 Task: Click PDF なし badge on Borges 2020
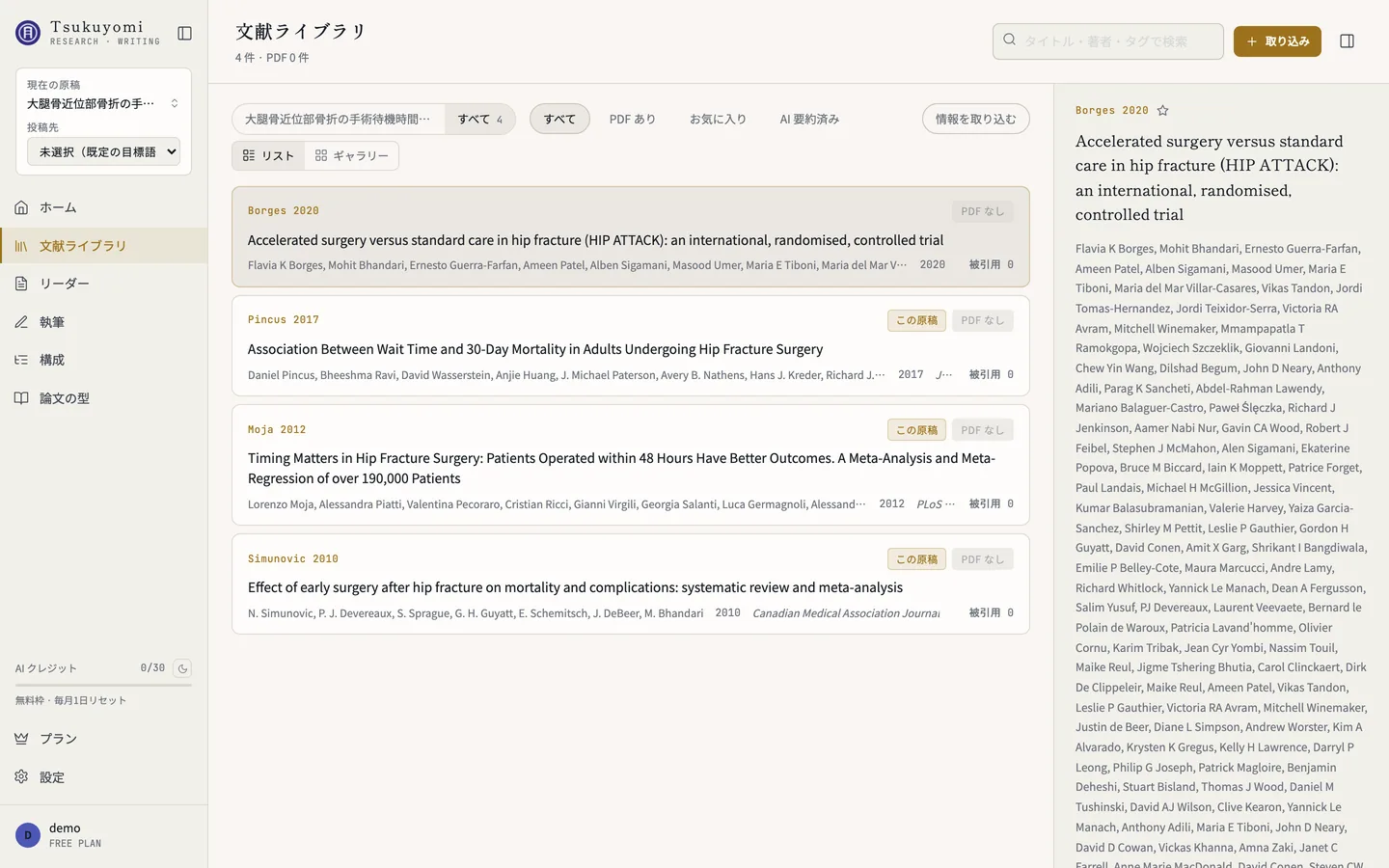[983, 211]
